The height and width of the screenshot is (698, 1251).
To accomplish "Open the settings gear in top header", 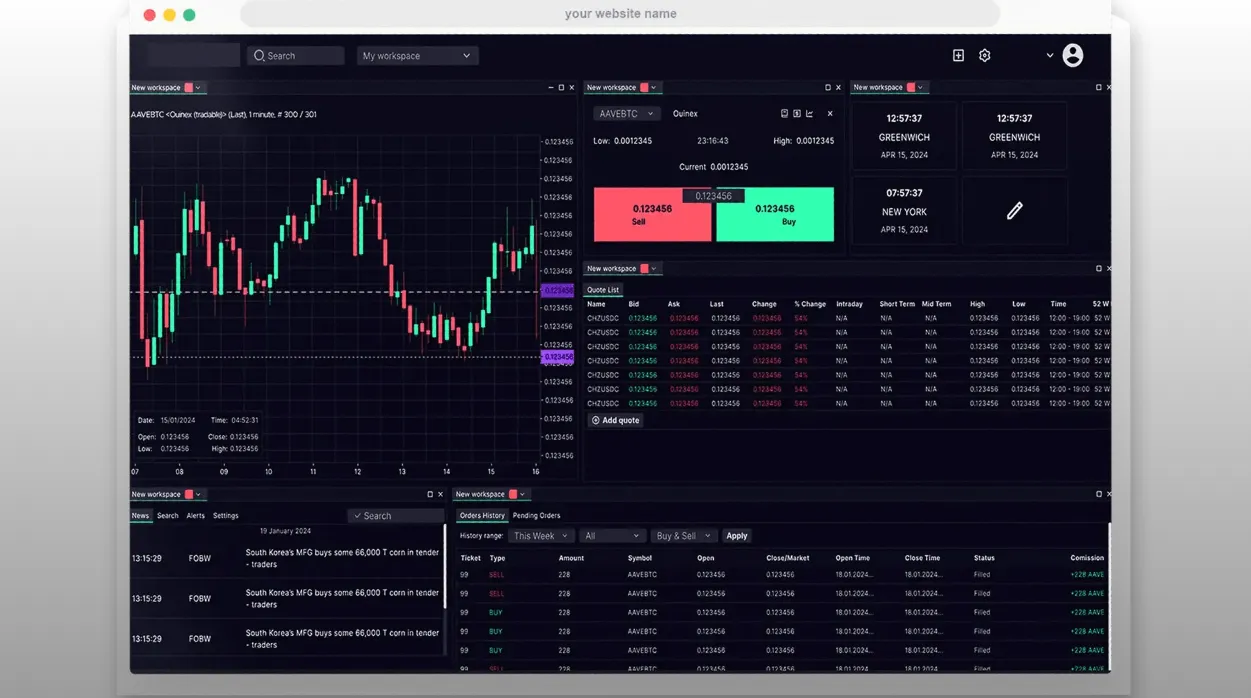I will (984, 56).
